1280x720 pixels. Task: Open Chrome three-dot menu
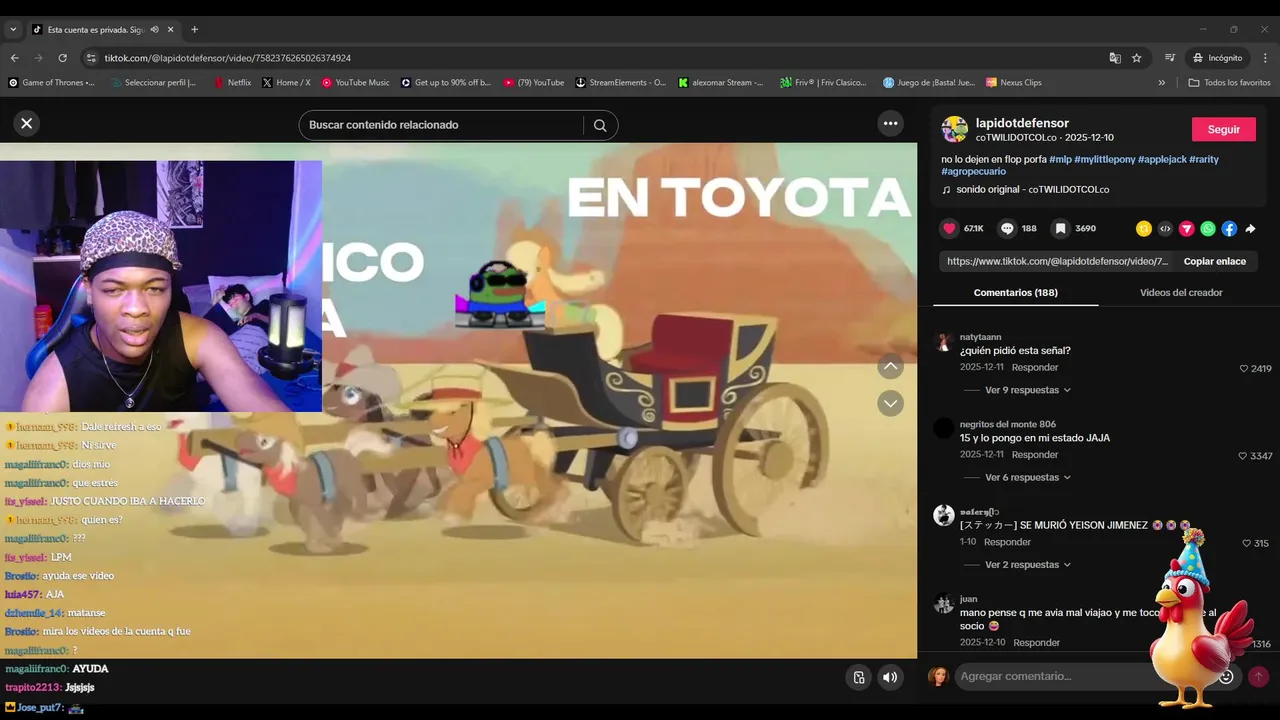click(1265, 58)
